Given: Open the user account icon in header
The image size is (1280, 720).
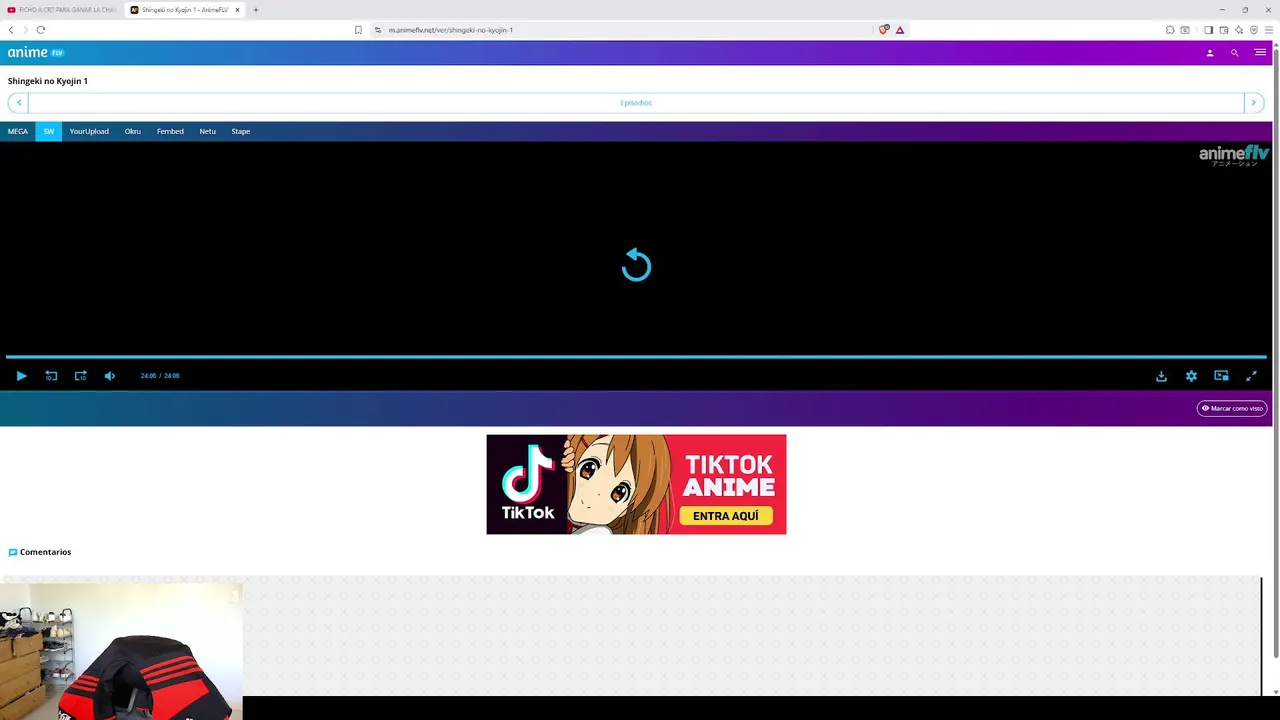Looking at the screenshot, I should (1209, 53).
